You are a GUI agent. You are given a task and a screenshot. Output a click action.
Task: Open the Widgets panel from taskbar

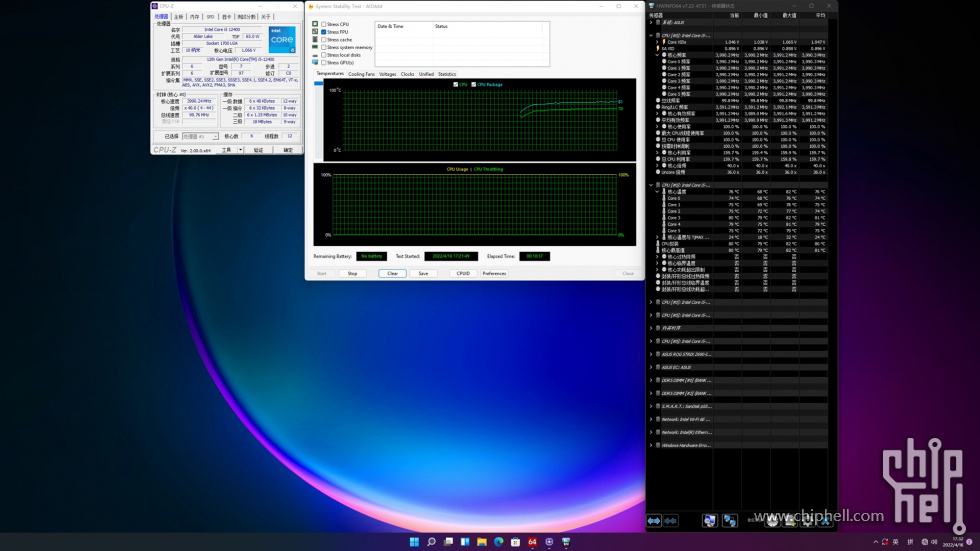(x=465, y=542)
